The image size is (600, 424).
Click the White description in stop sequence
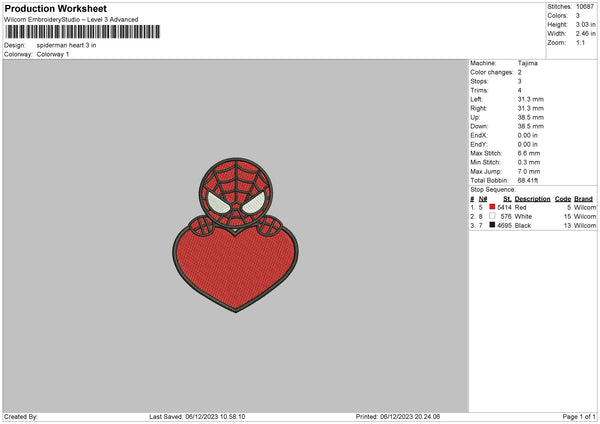tap(523, 217)
